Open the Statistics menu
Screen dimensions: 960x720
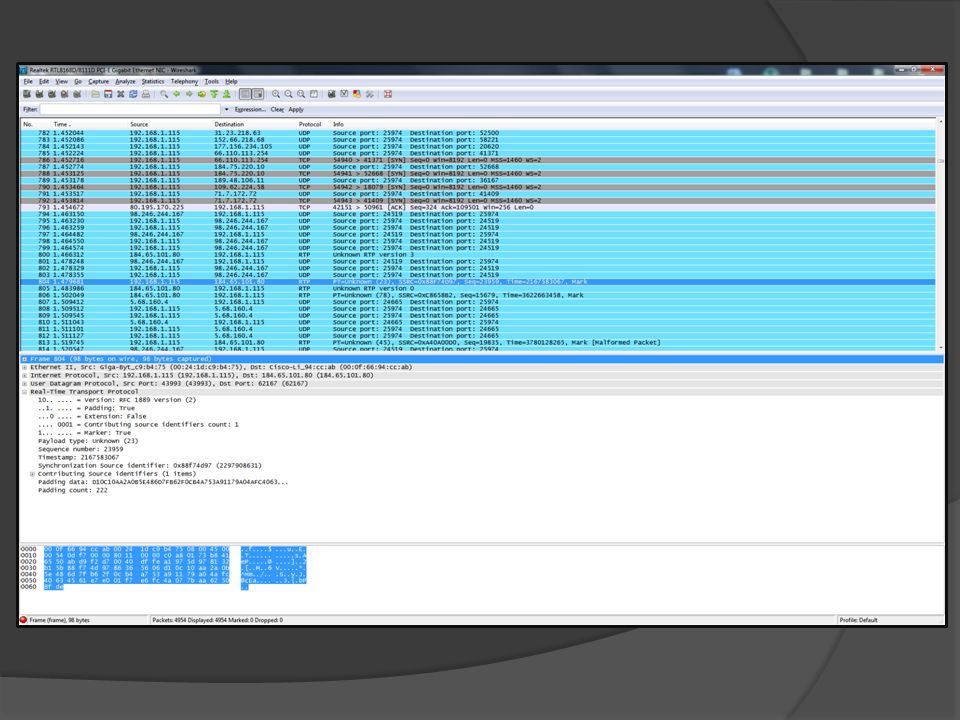[x=153, y=81]
